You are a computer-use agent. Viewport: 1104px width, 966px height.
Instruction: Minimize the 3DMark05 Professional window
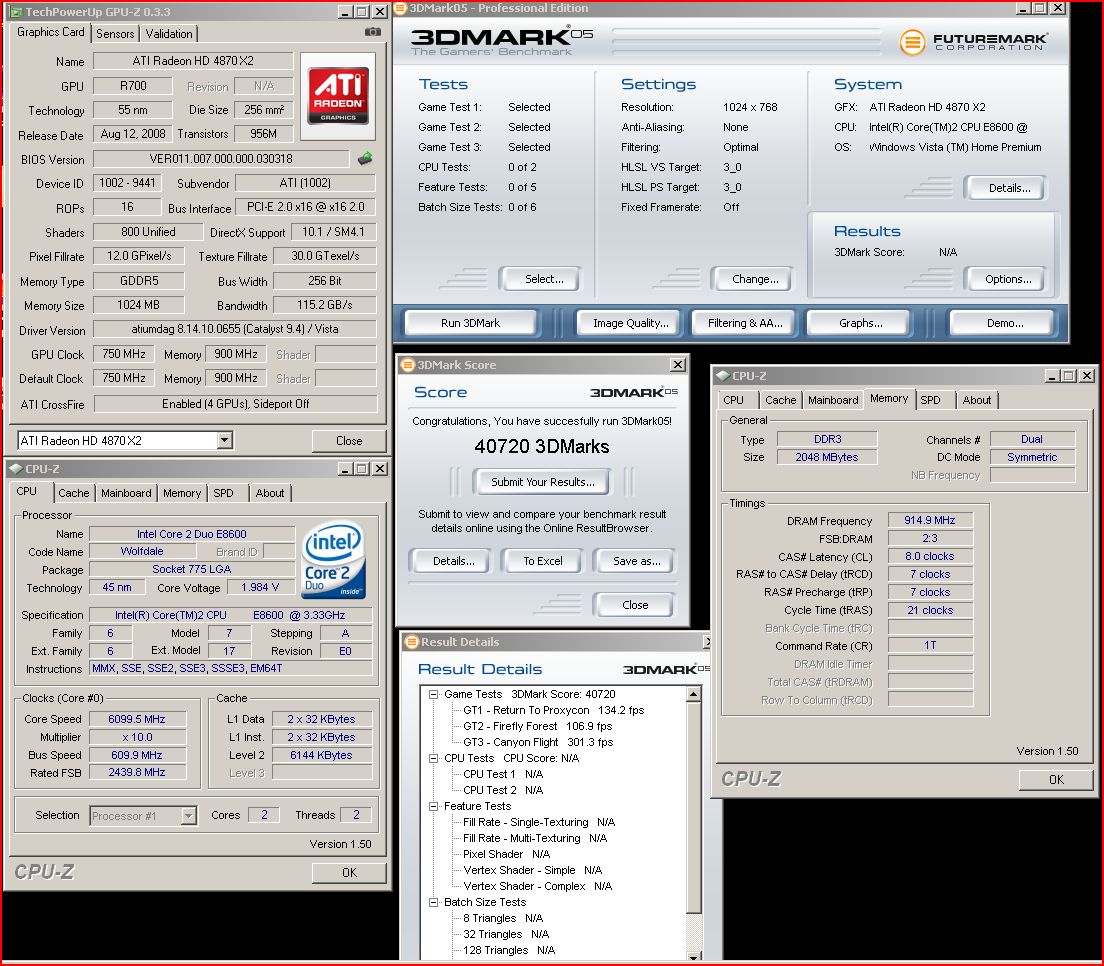1023,8
